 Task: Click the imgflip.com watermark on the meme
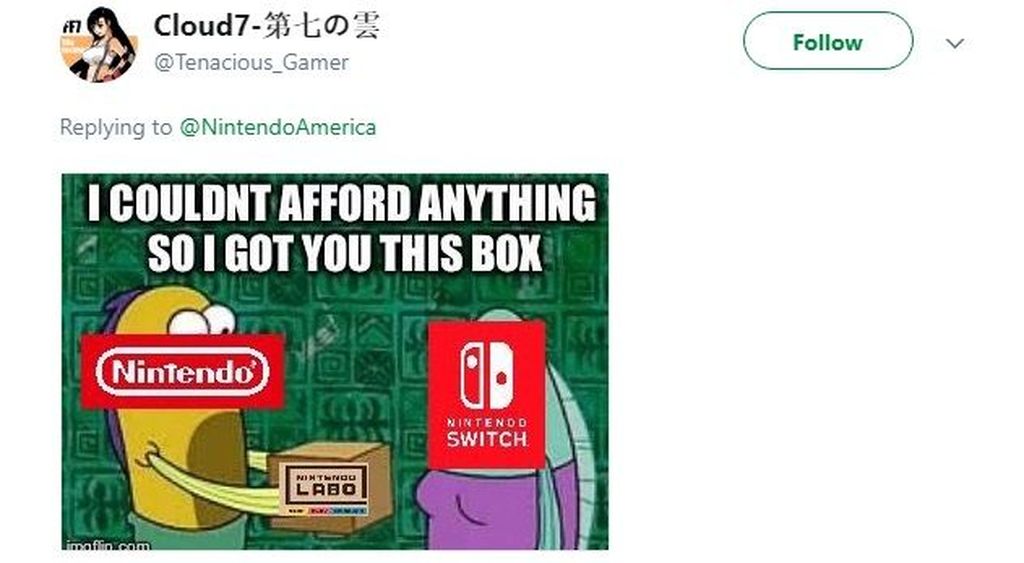(108, 544)
